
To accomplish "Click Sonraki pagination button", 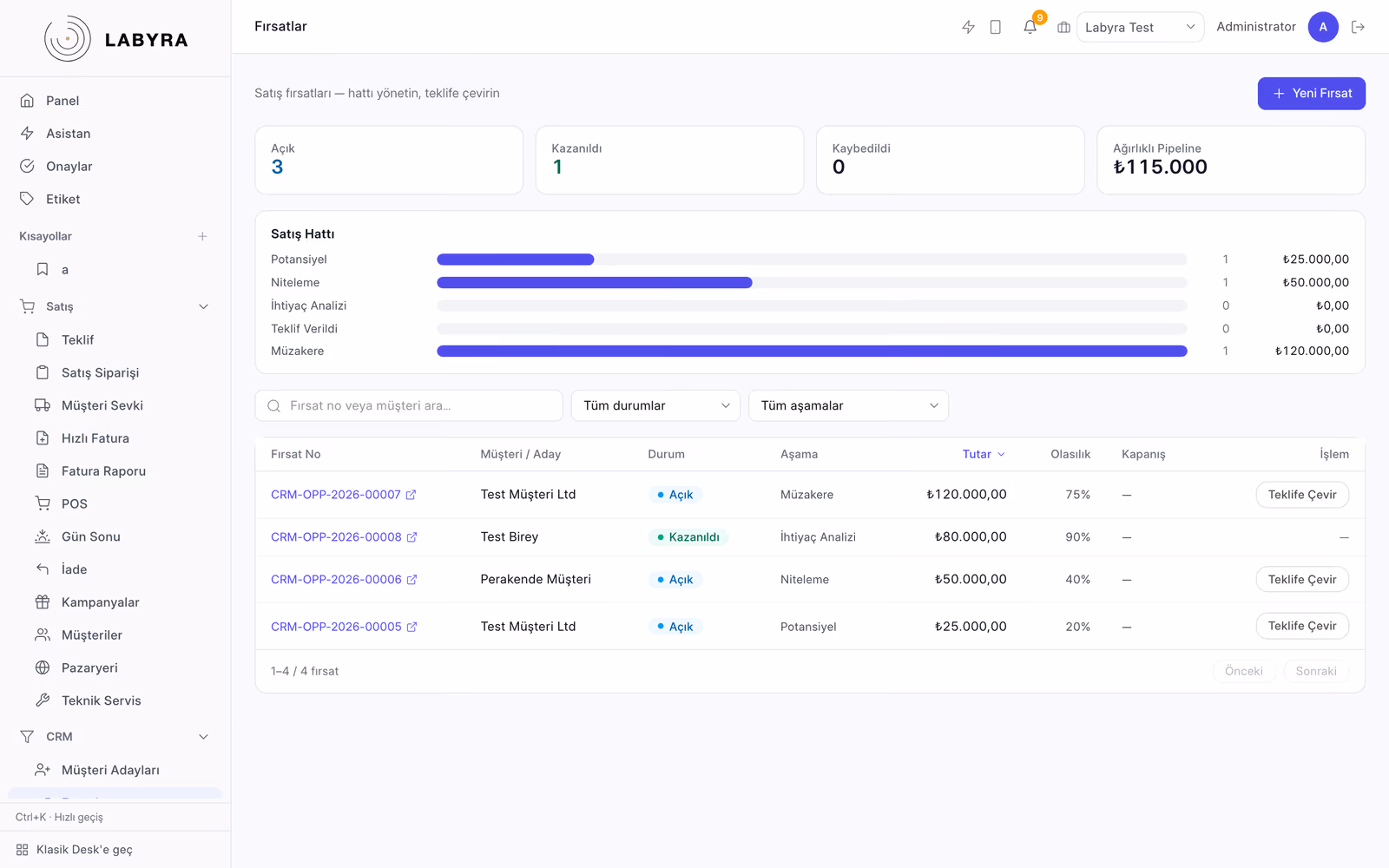I will 1316,671.
